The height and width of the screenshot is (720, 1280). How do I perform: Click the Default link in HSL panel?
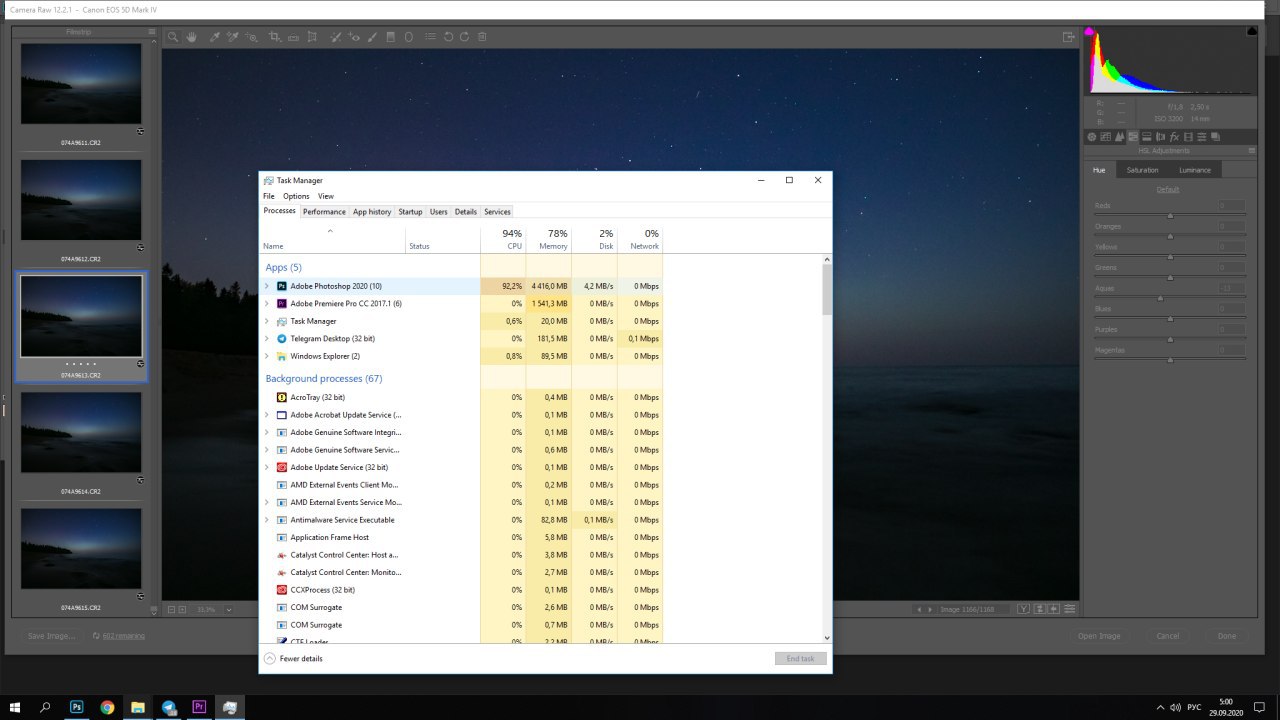tap(1167, 189)
